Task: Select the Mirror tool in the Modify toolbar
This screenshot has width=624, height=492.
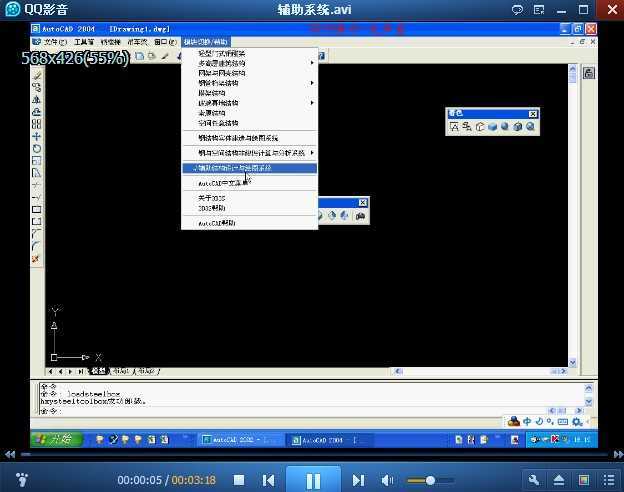Action: tap(37, 100)
